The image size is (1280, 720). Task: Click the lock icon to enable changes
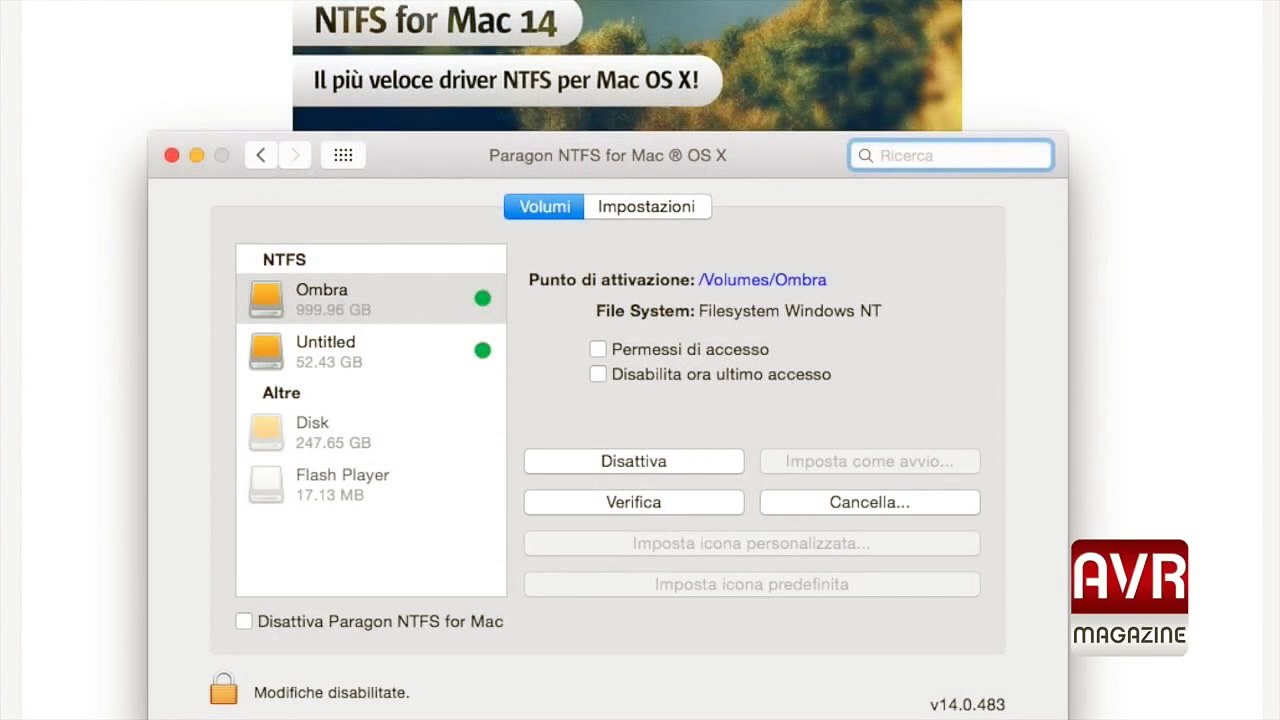pyautogui.click(x=224, y=688)
